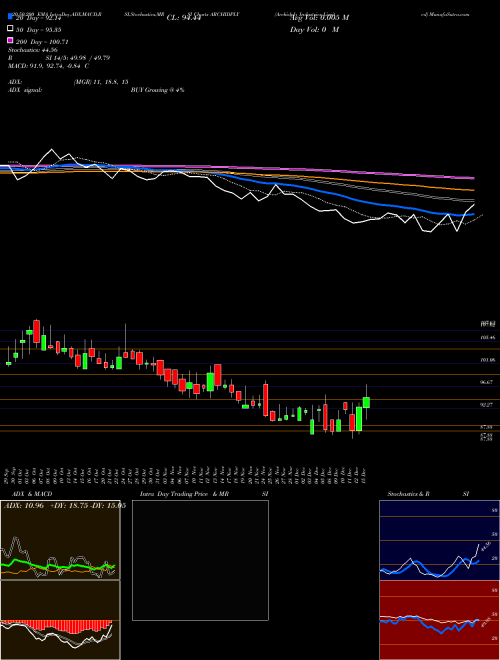Click the blue 20 Day EMA legend swatch
This screenshot has width=500, height=660.
(10, 17)
